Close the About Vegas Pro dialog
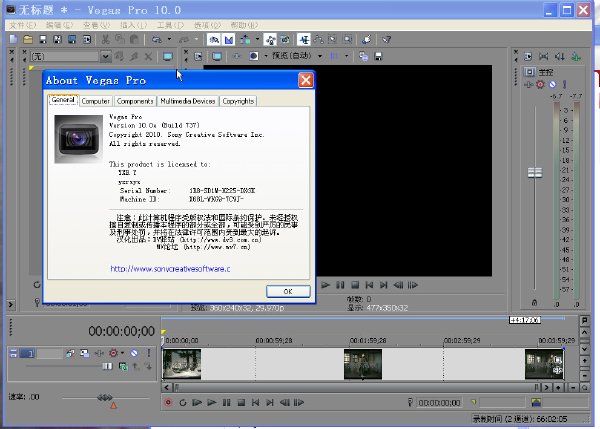The image size is (600, 429). coord(306,80)
